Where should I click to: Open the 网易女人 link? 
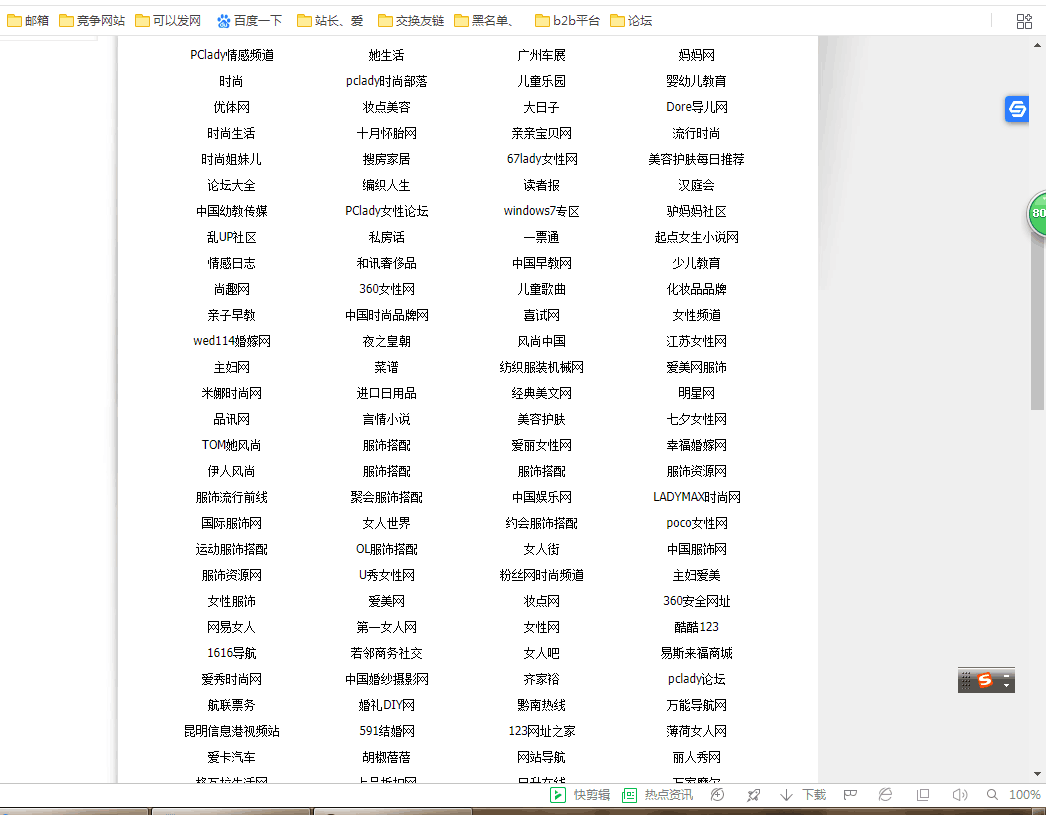point(231,628)
